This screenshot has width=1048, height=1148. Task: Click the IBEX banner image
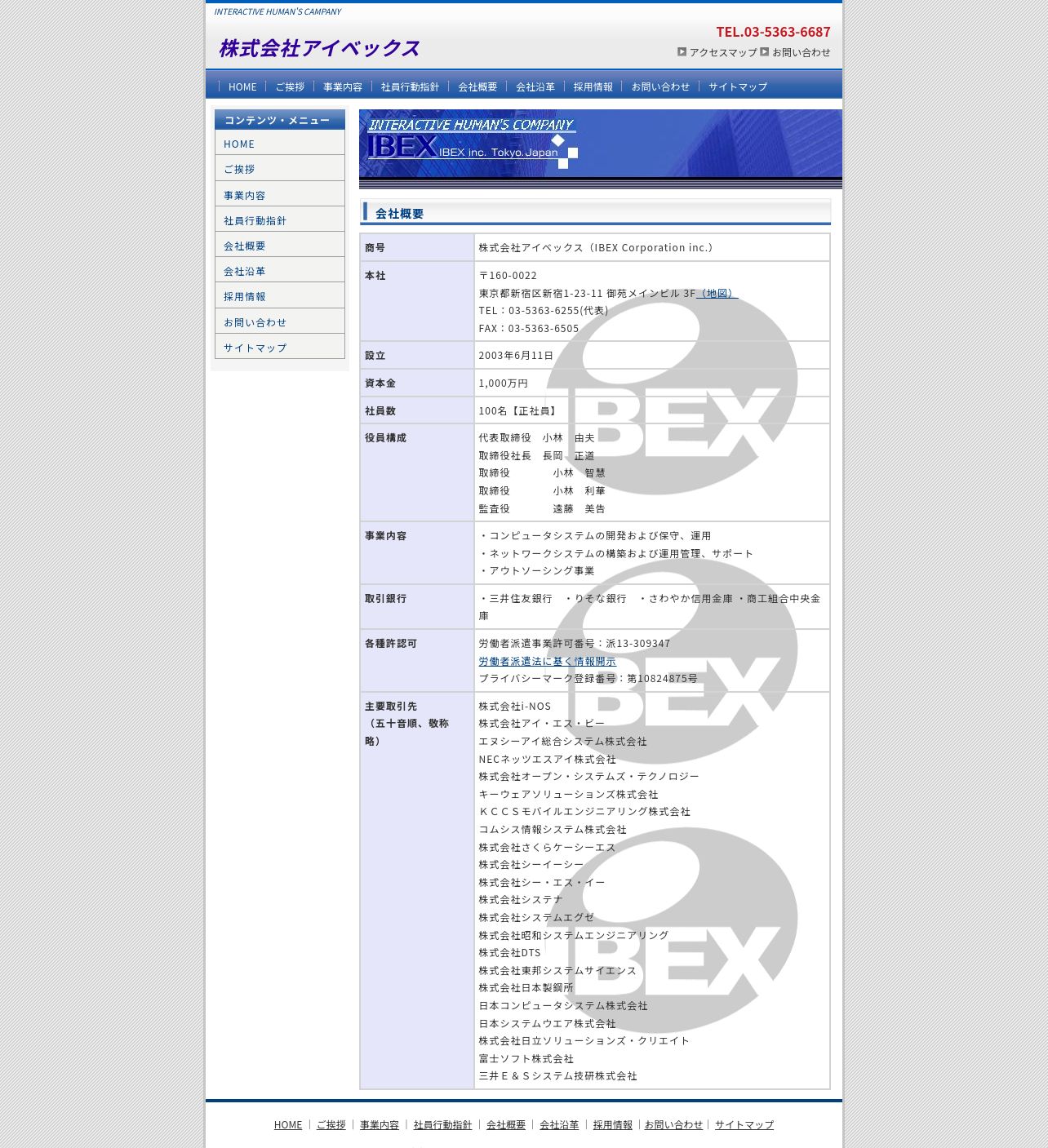coord(601,149)
